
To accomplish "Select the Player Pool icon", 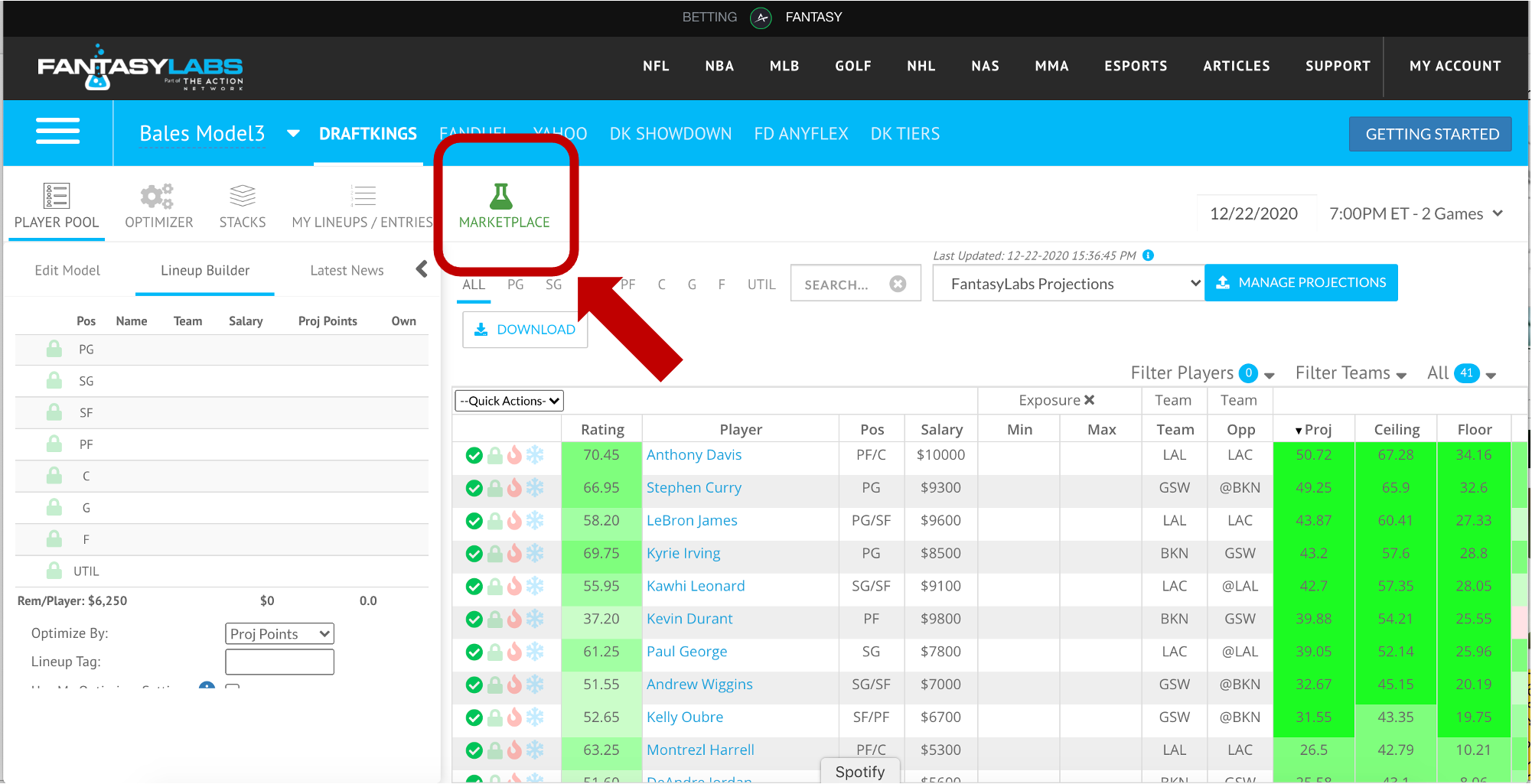I will coord(57,196).
